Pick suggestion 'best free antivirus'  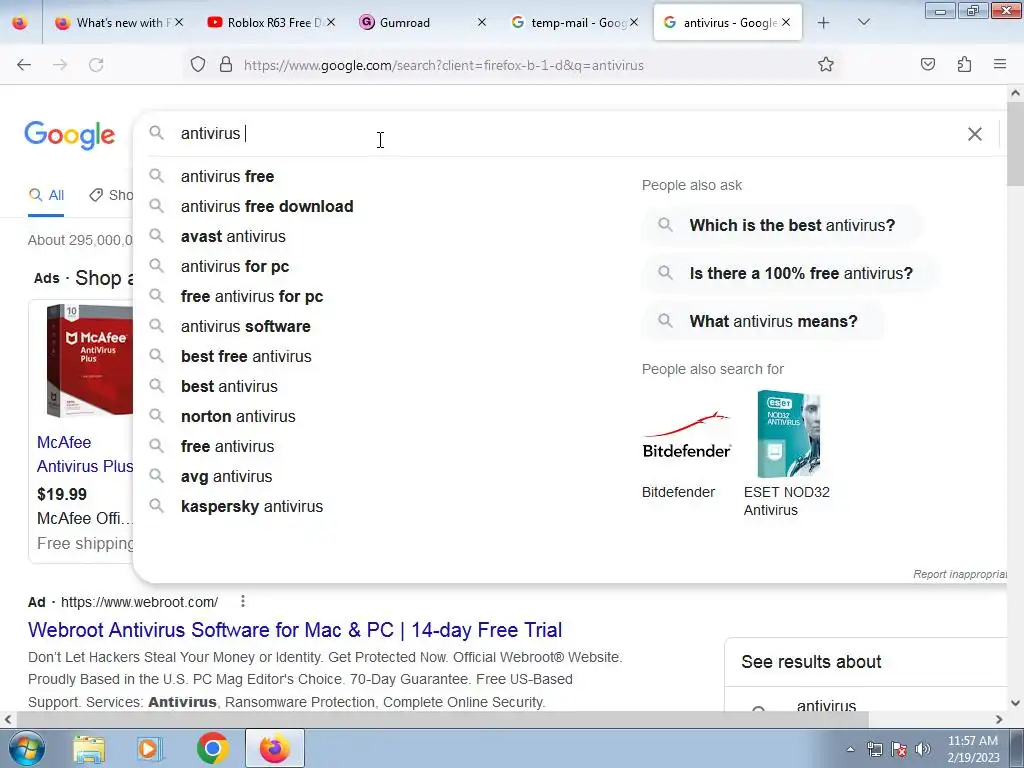pyautogui.click(x=246, y=357)
